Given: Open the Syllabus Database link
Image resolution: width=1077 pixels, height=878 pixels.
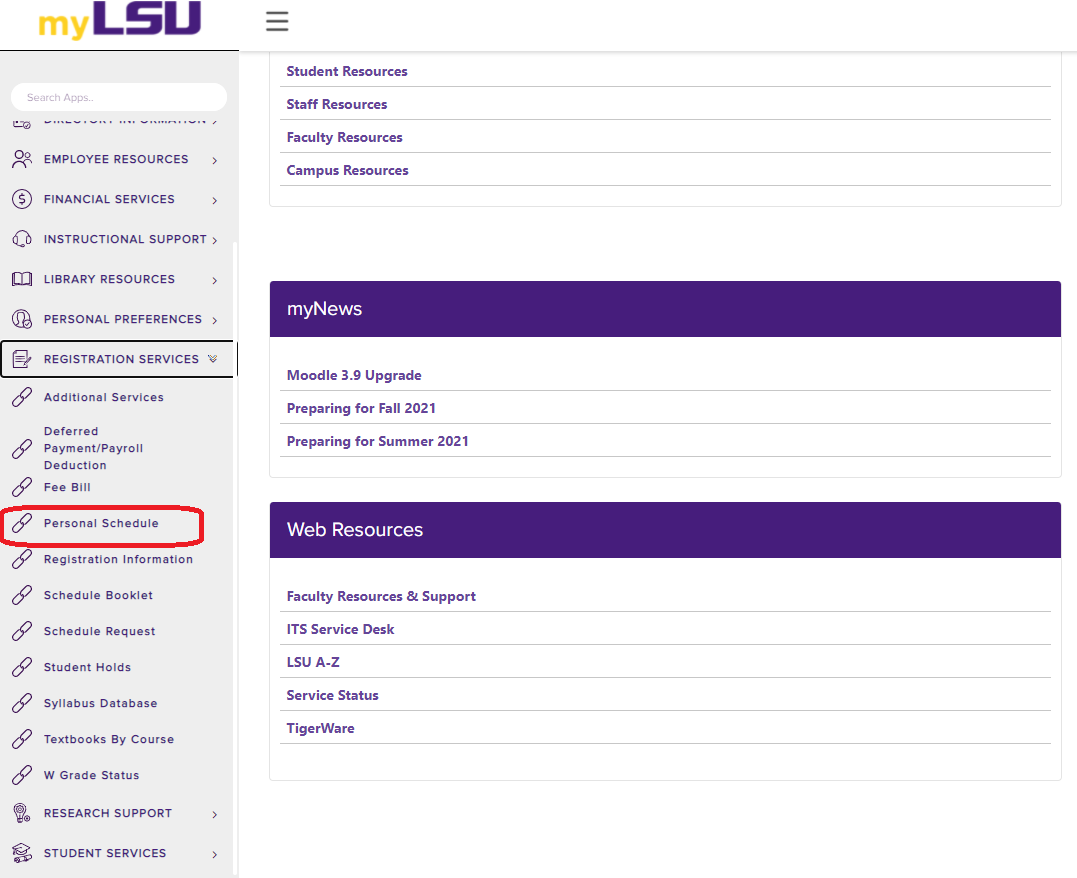Looking at the screenshot, I should click(x=100, y=703).
